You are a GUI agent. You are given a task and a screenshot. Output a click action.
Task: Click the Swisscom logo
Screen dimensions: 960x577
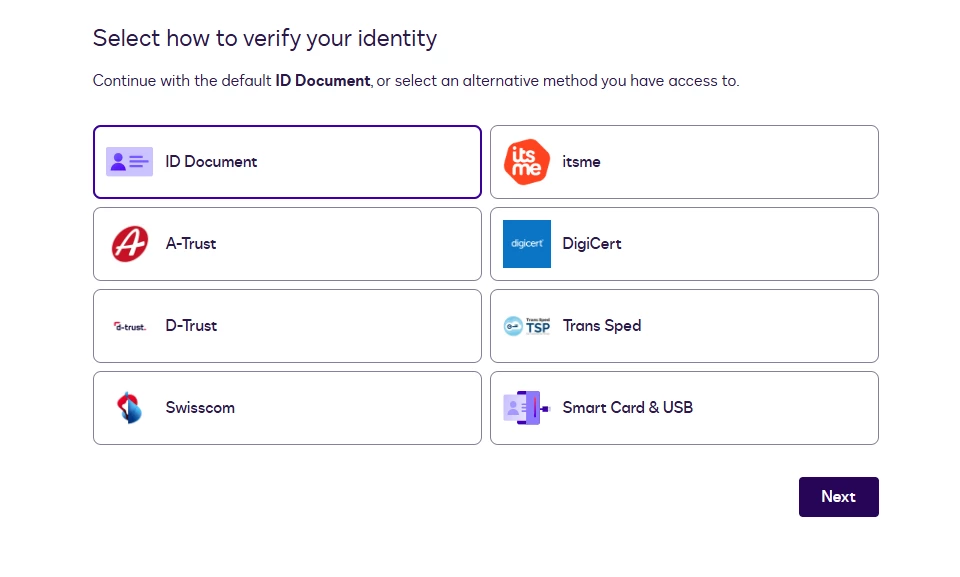click(x=129, y=408)
